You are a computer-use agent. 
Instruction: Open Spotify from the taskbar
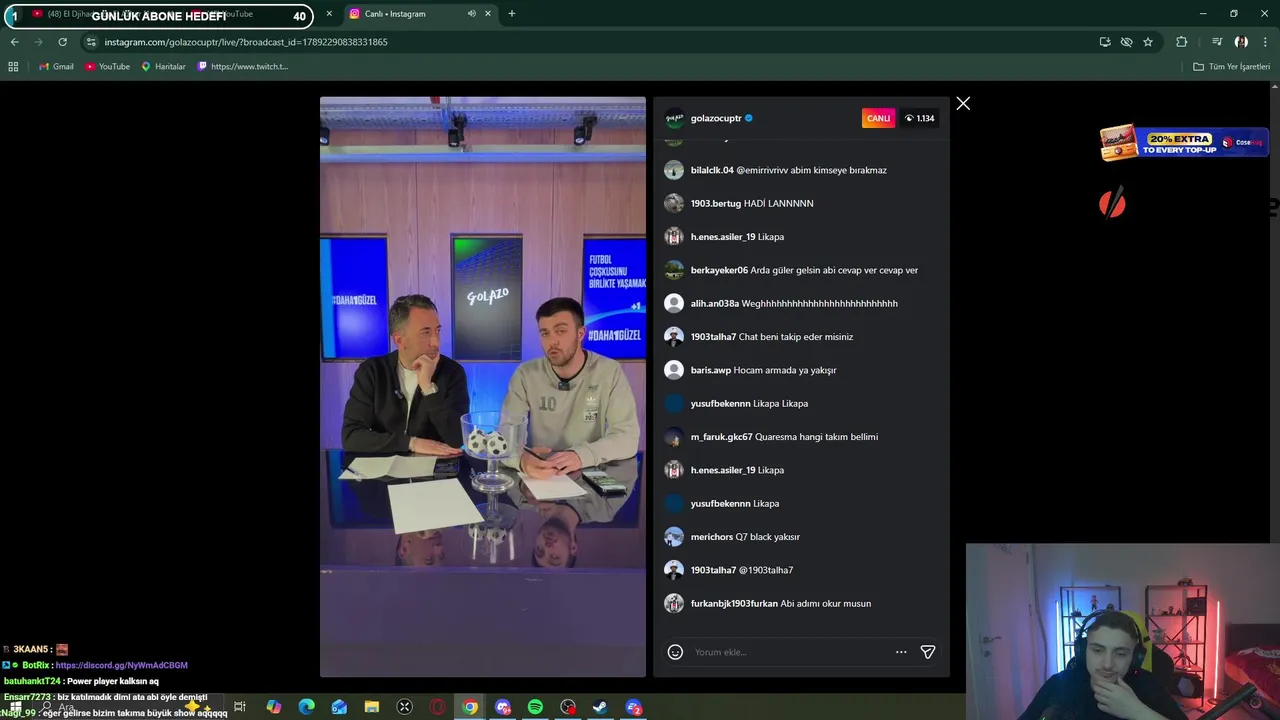(535, 707)
